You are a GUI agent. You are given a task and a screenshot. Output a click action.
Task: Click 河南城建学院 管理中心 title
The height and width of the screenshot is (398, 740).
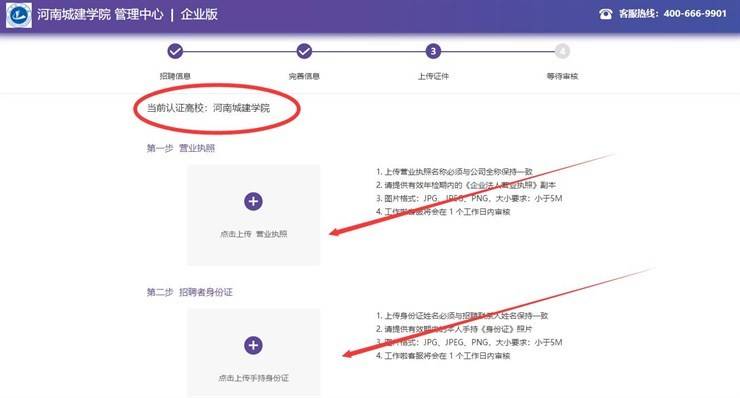pos(100,14)
